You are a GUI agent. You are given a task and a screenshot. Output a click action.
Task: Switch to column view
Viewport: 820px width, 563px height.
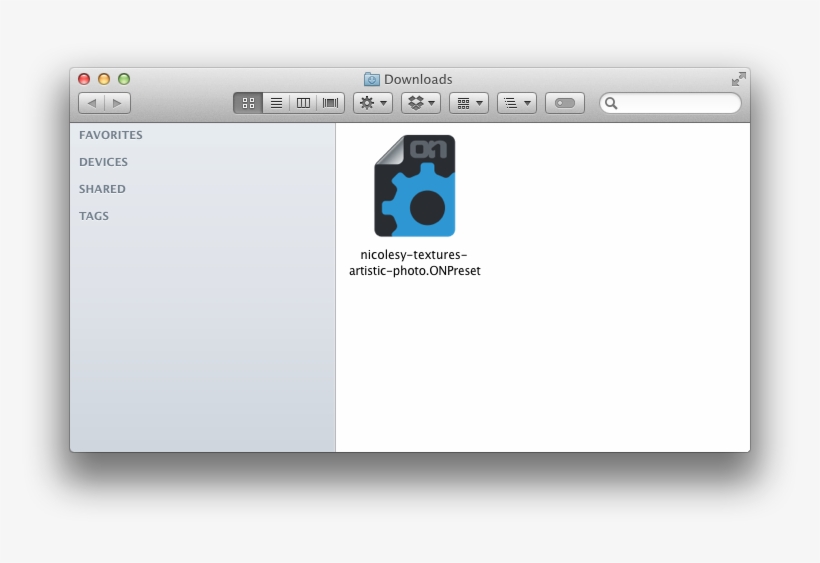pyautogui.click(x=303, y=103)
